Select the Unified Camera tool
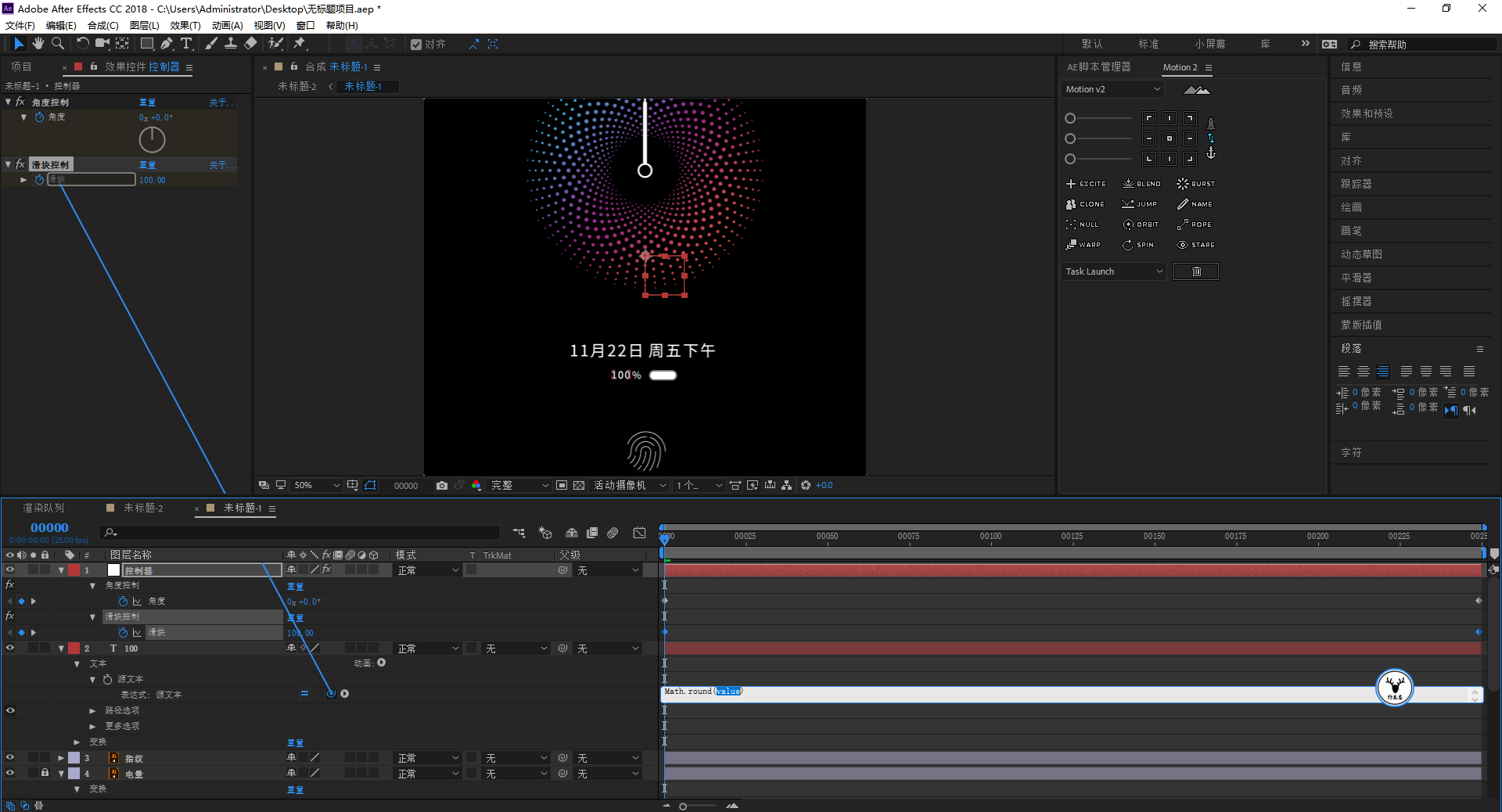Image resolution: width=1502 pixels, height=812 pixels. [102, 44]
